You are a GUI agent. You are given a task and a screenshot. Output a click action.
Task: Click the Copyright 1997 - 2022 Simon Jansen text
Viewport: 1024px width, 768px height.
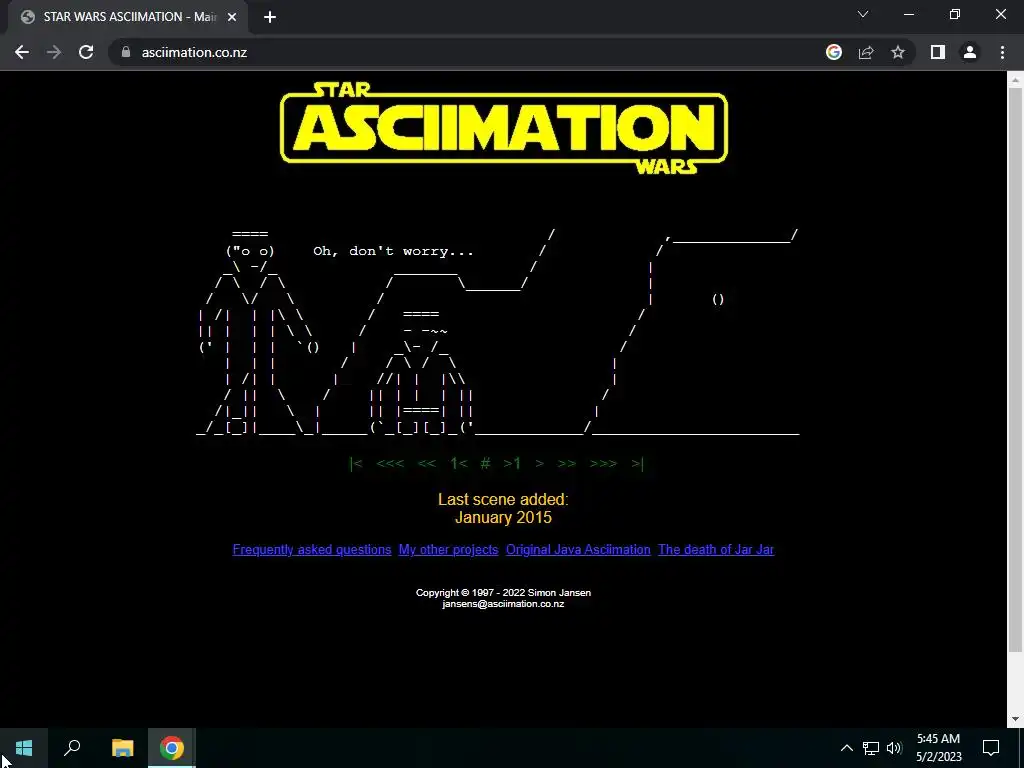pyautogui.click(x=503, y=593)
